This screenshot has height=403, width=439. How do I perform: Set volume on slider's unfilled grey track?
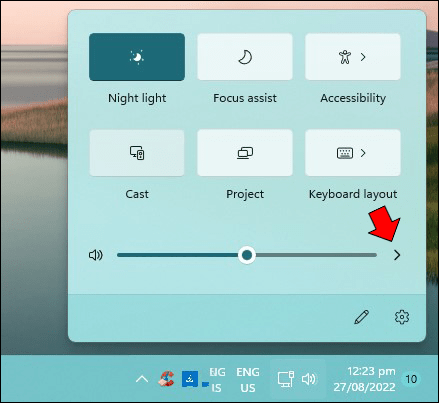click(316, 255)
